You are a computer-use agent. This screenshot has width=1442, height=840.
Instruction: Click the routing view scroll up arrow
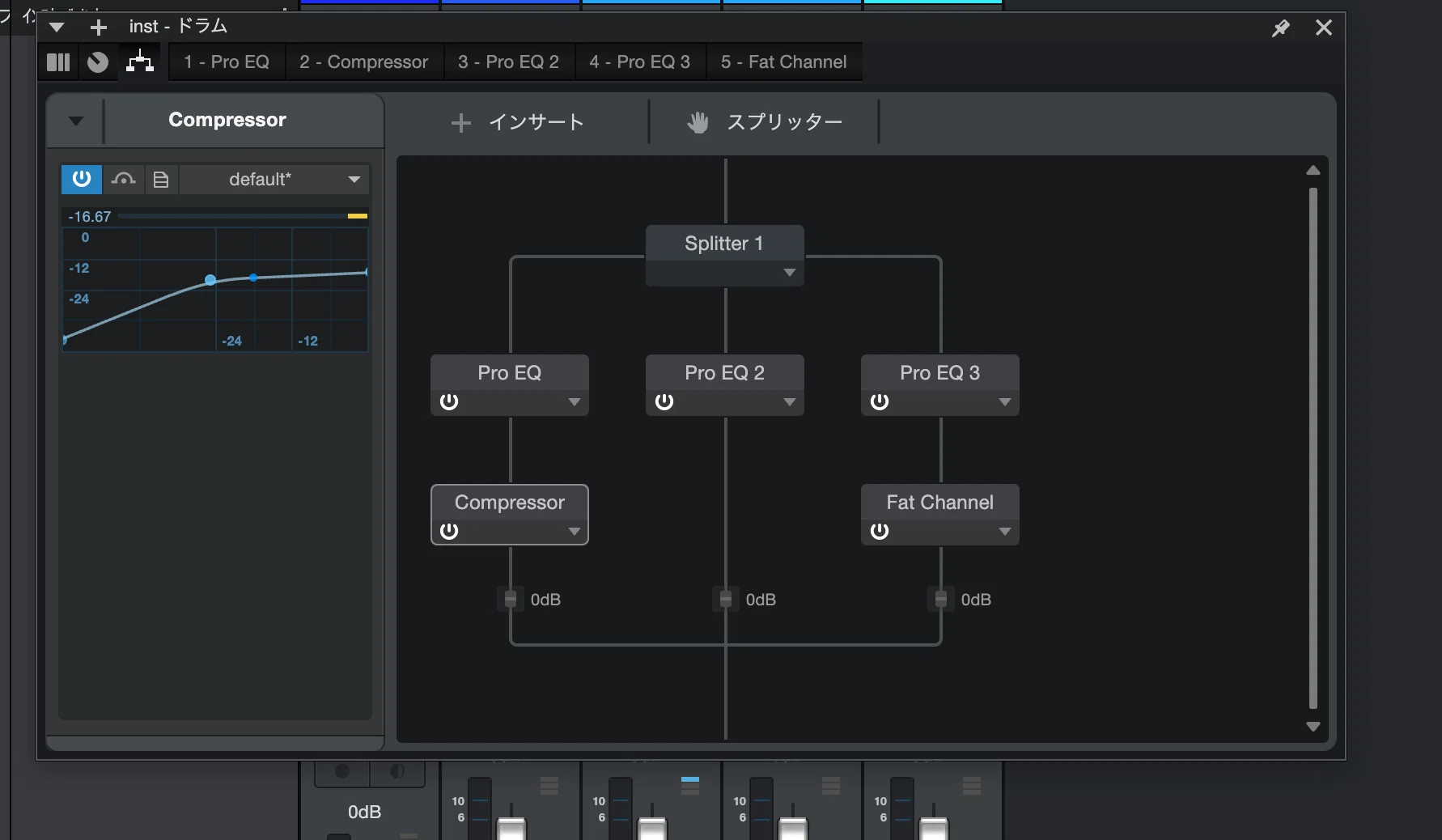point(1313,171)
